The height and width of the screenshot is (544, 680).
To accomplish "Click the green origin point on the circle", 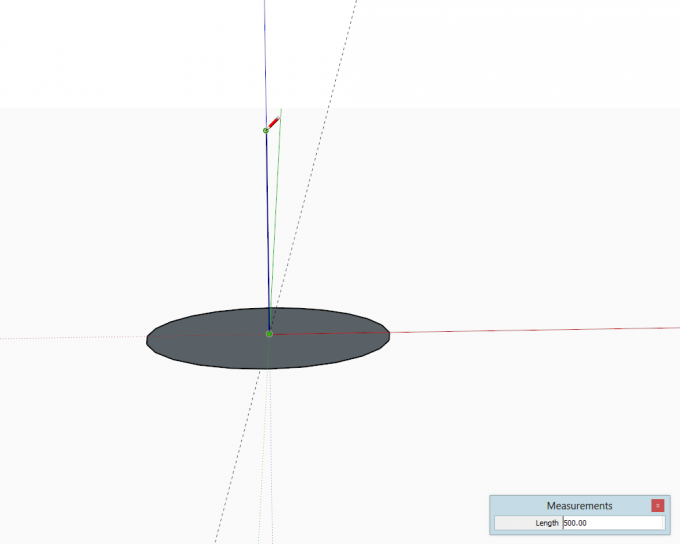I will pos(269,334).
